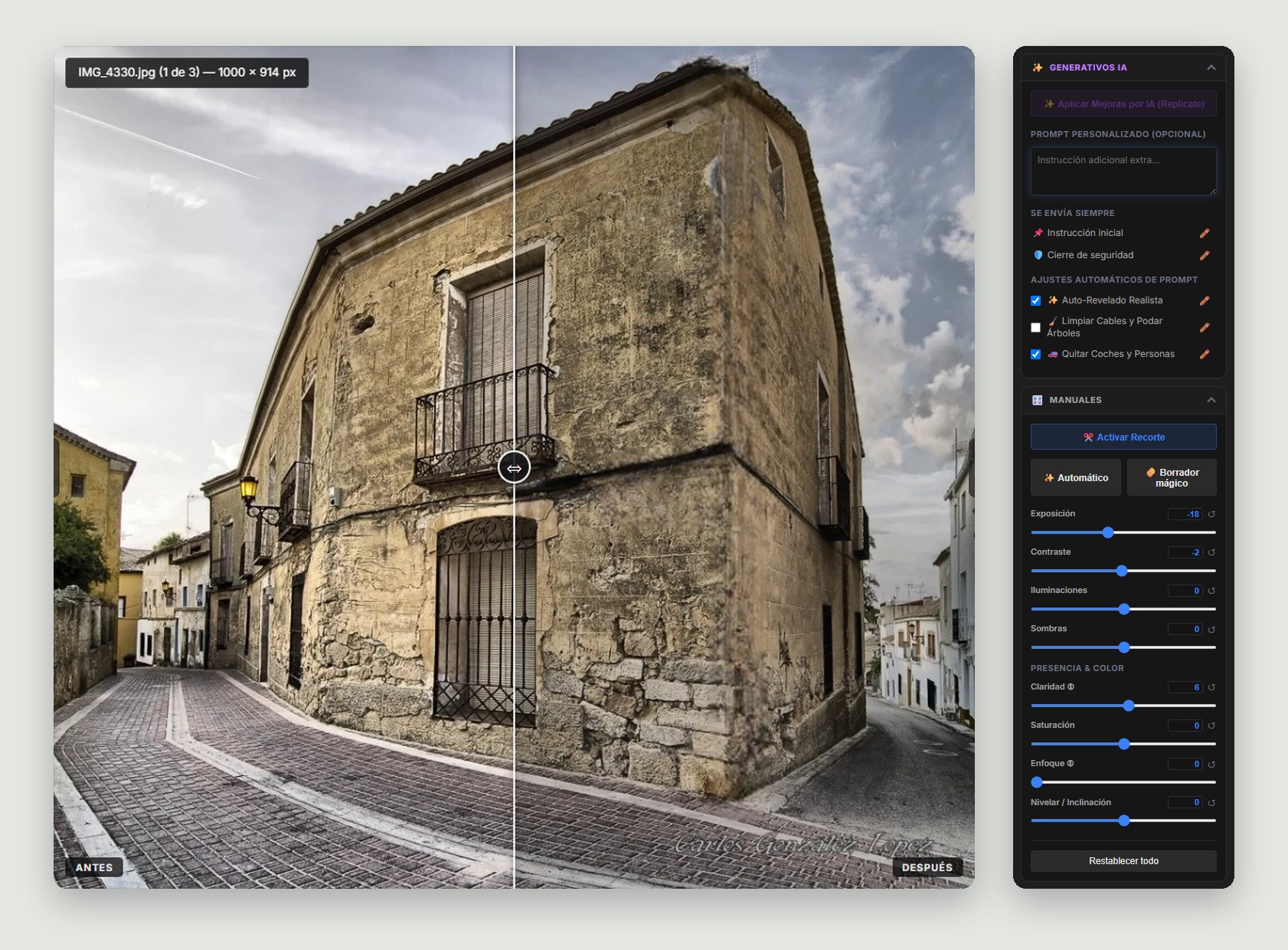Click the Claridad slider track
This screenshot has width=1288, height=950.
click(x=1123, y=706)
